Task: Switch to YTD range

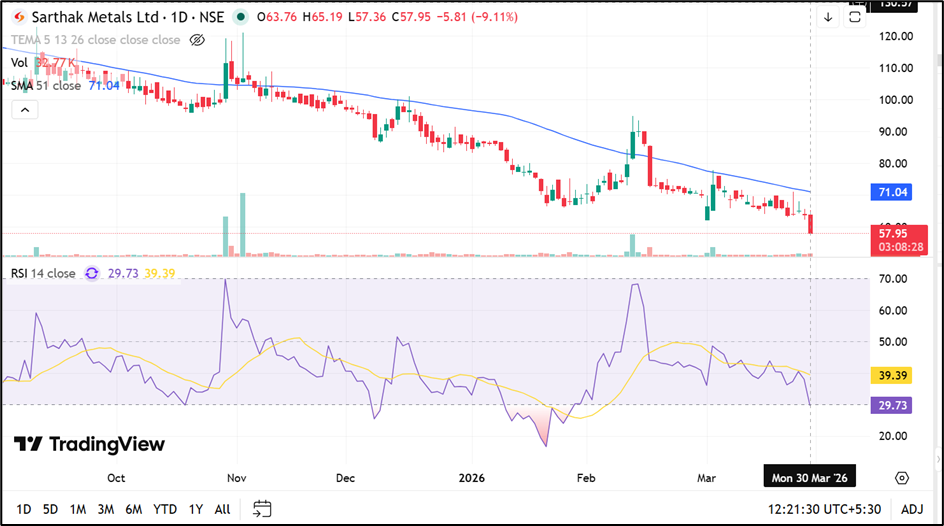Action: 164,509
